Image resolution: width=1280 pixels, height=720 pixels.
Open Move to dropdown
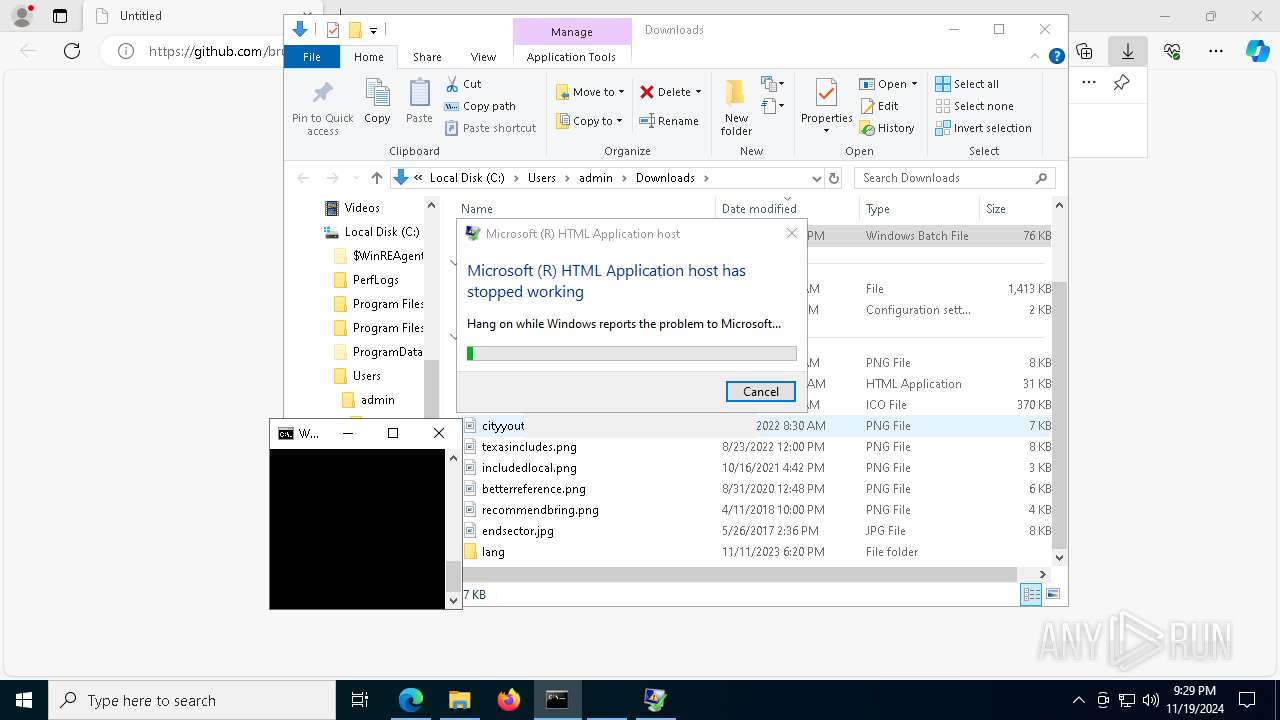point(590,92)
